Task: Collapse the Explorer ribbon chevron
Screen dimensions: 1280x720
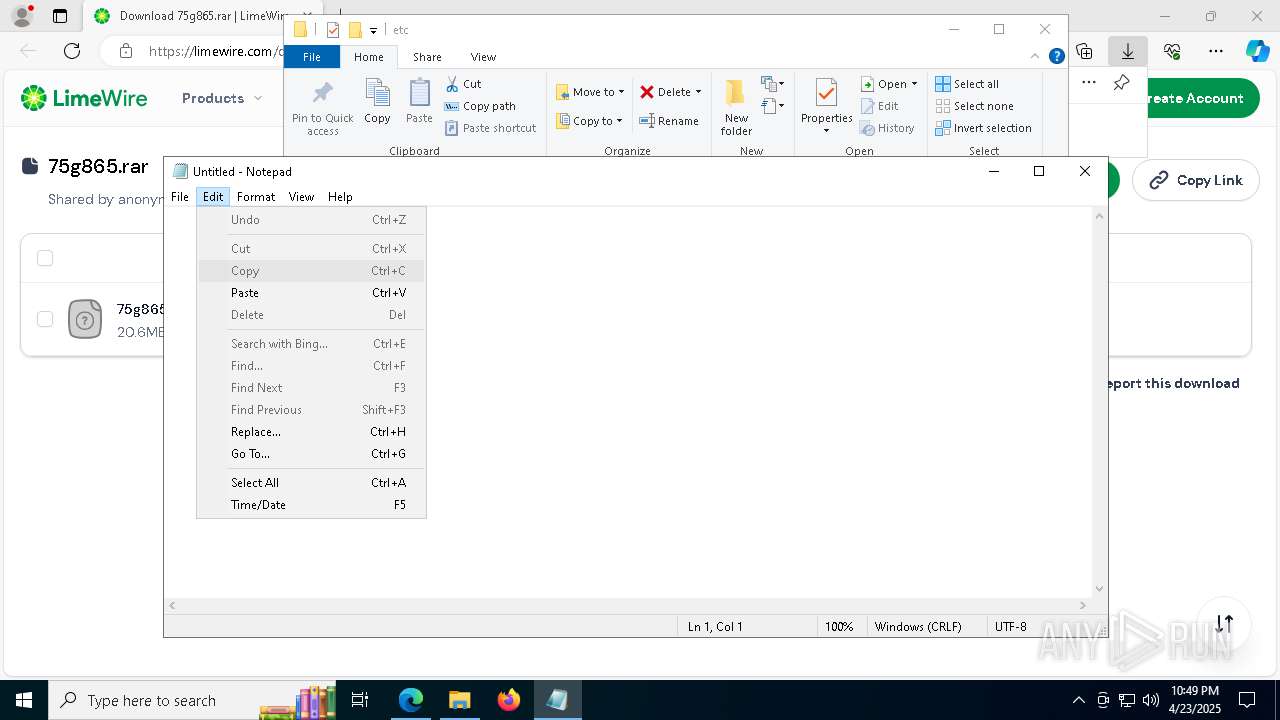Action: pyautogui.click(x=1036, y=57)
